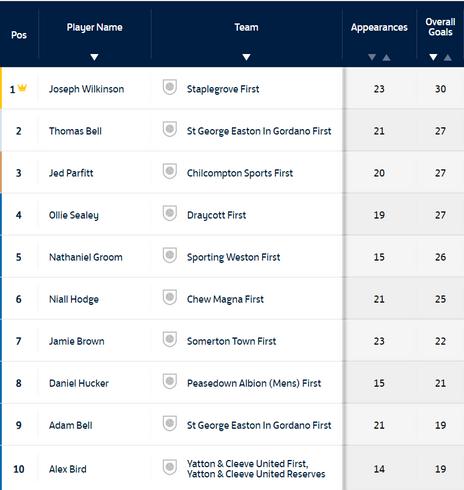This screenshot has height=490, width=464.
Task: Click the crown icon next to position 1
Action: click(22, 88)
